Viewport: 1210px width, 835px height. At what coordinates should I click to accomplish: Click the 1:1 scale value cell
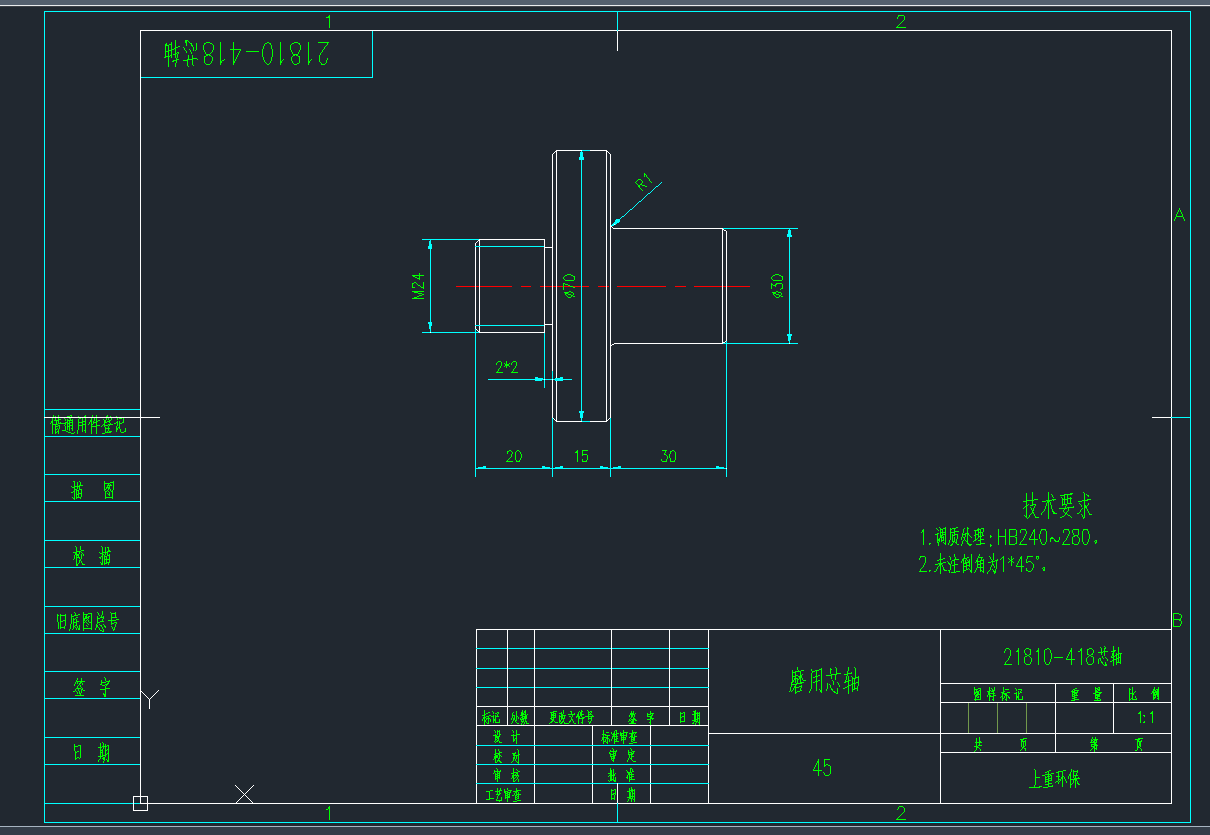pos(1146,718)
